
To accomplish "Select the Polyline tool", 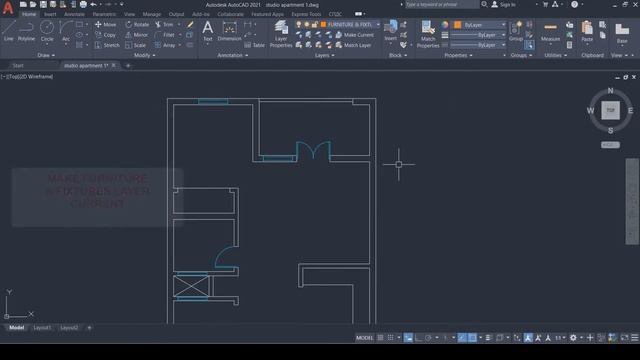I will click(26, 31).
